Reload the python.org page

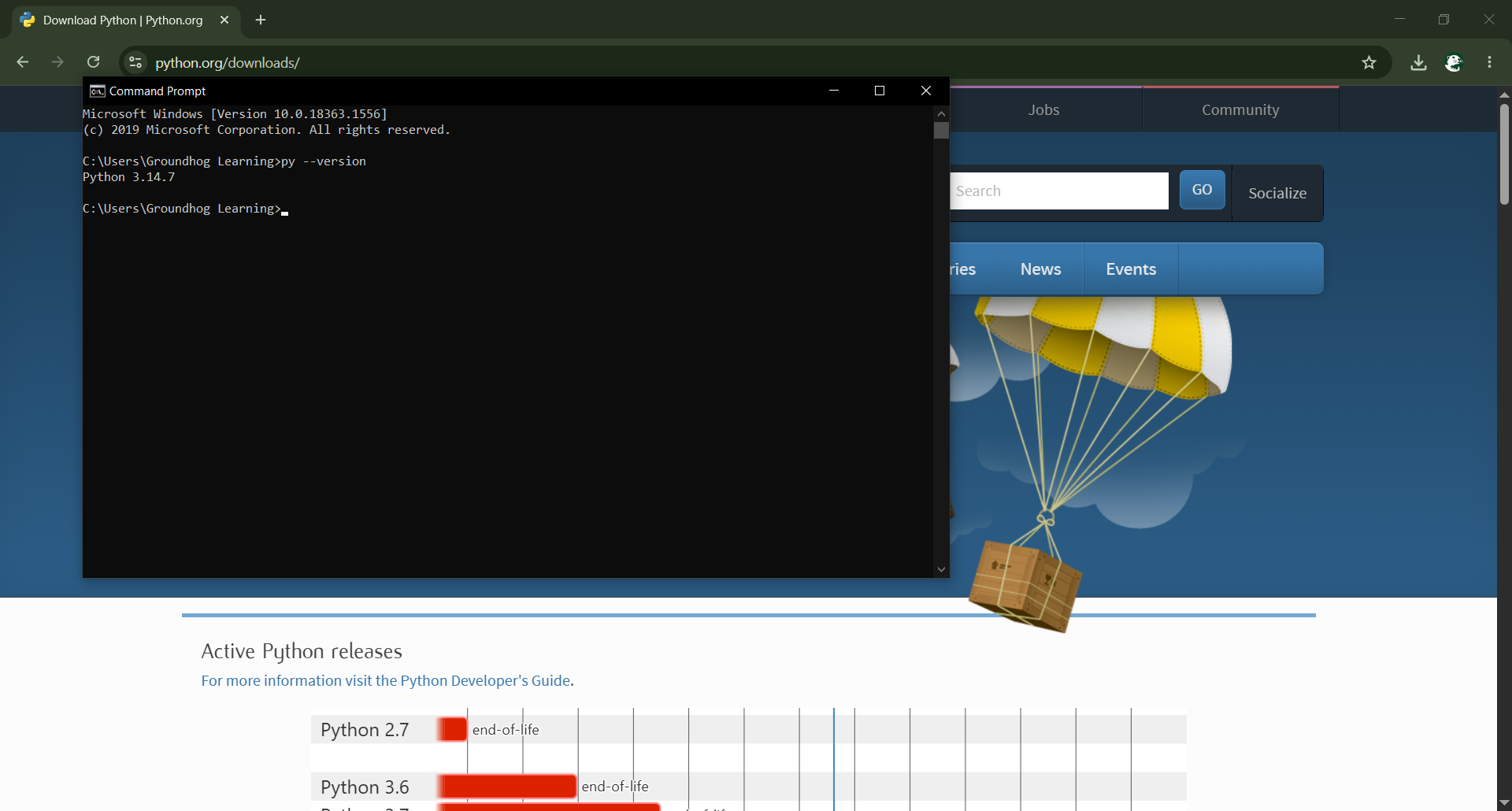point(93,62)
